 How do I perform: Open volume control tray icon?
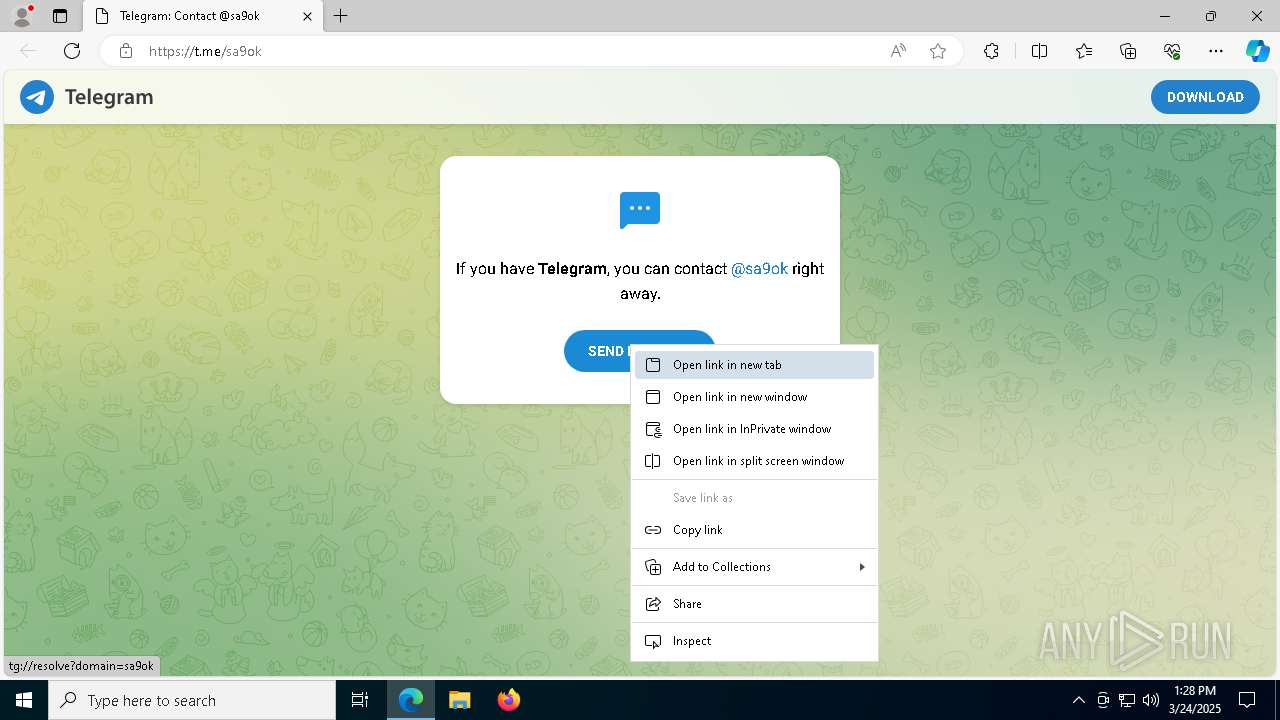point(1151,700)
